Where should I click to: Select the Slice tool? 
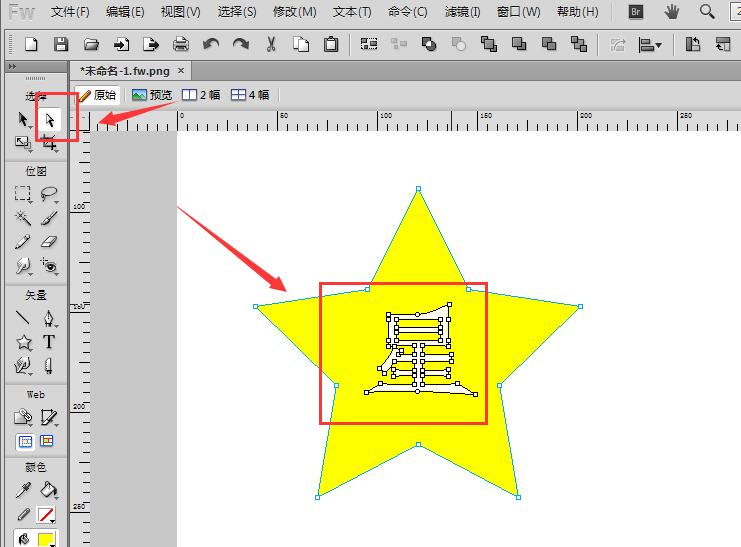(x=49, y=417)
